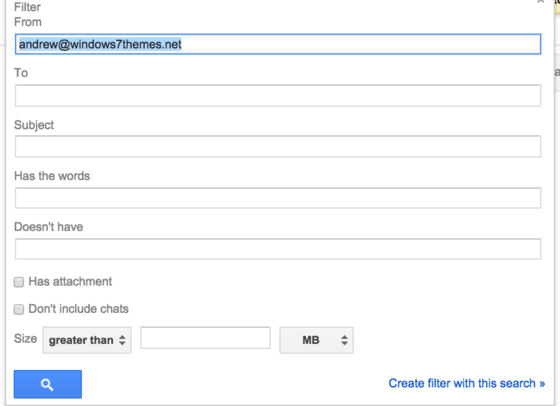Click the Has the words field
The width and height of the screenshot is (560, 406).
click(x=278, y=198)
